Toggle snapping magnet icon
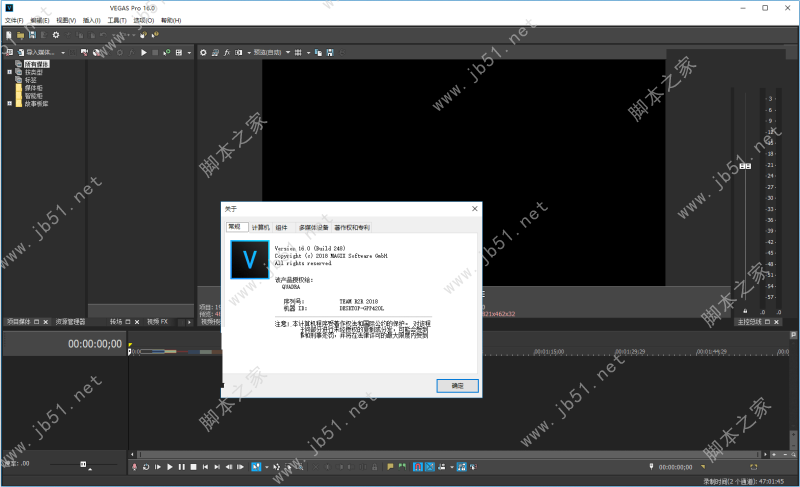The height and width of the screenshot is (487, 800). (418, 467)
